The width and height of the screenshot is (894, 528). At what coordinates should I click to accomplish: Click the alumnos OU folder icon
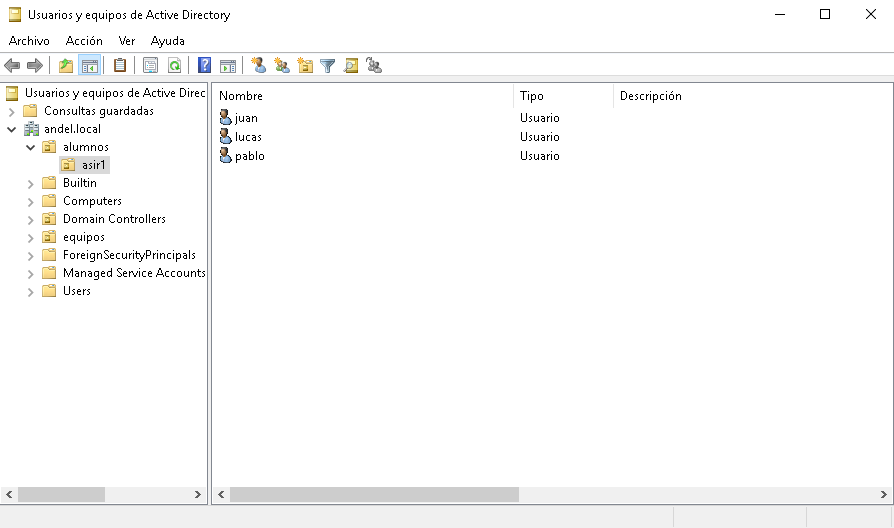coord(50,147)
